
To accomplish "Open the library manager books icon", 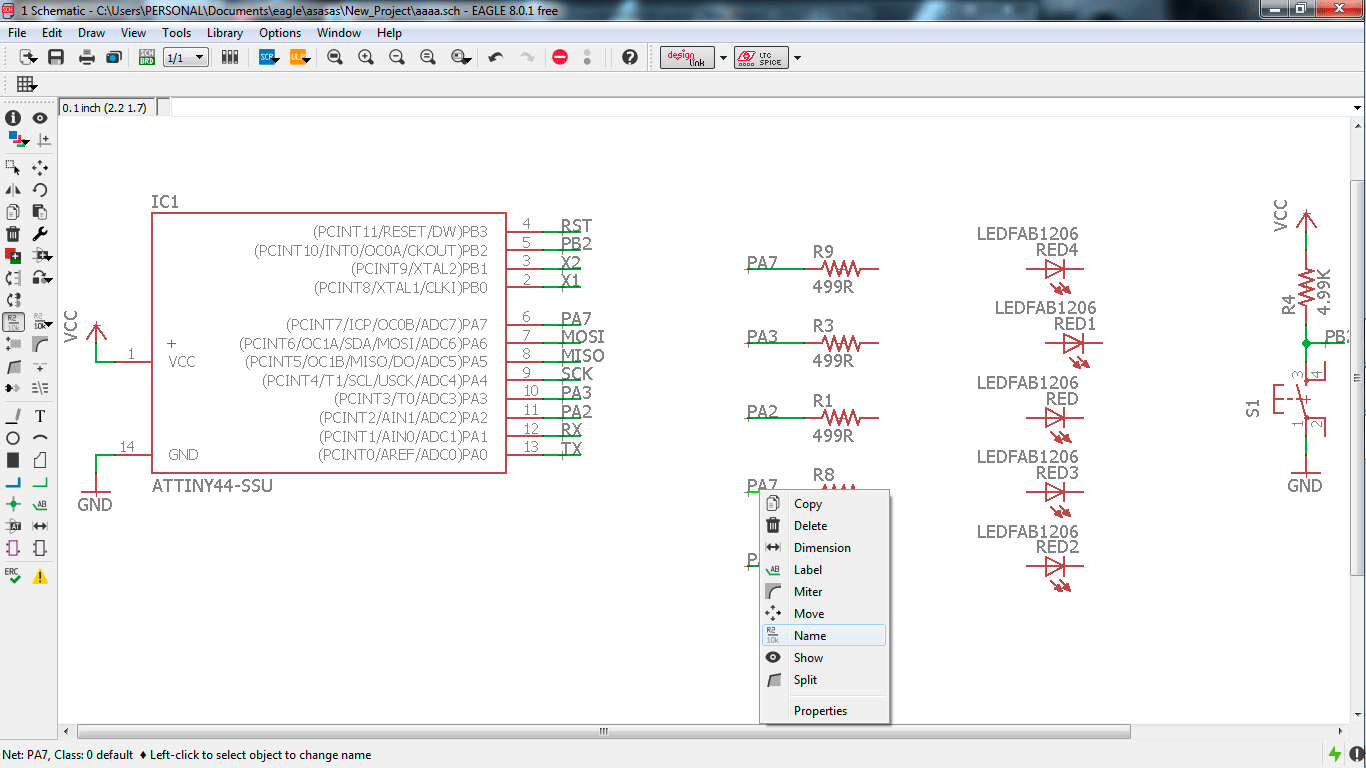I will [230, 57].
